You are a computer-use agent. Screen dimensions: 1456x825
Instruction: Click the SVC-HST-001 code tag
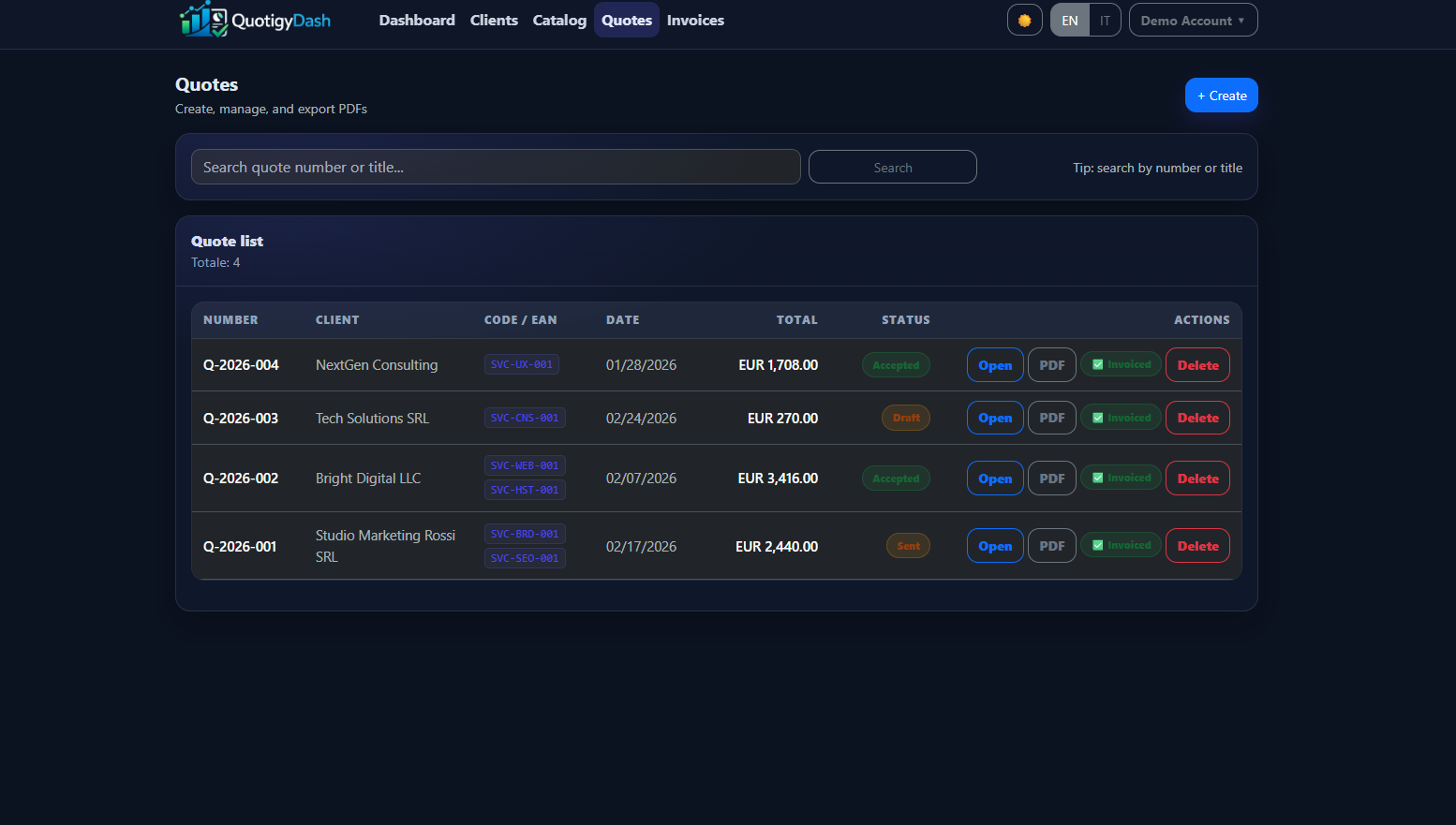pyautogui.click(x=525, y=490)
